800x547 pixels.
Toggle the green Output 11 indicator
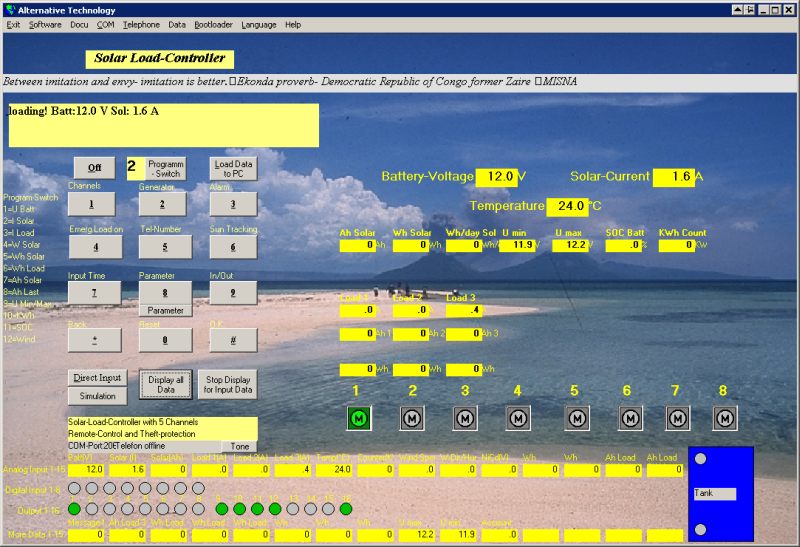pos(257,509)
